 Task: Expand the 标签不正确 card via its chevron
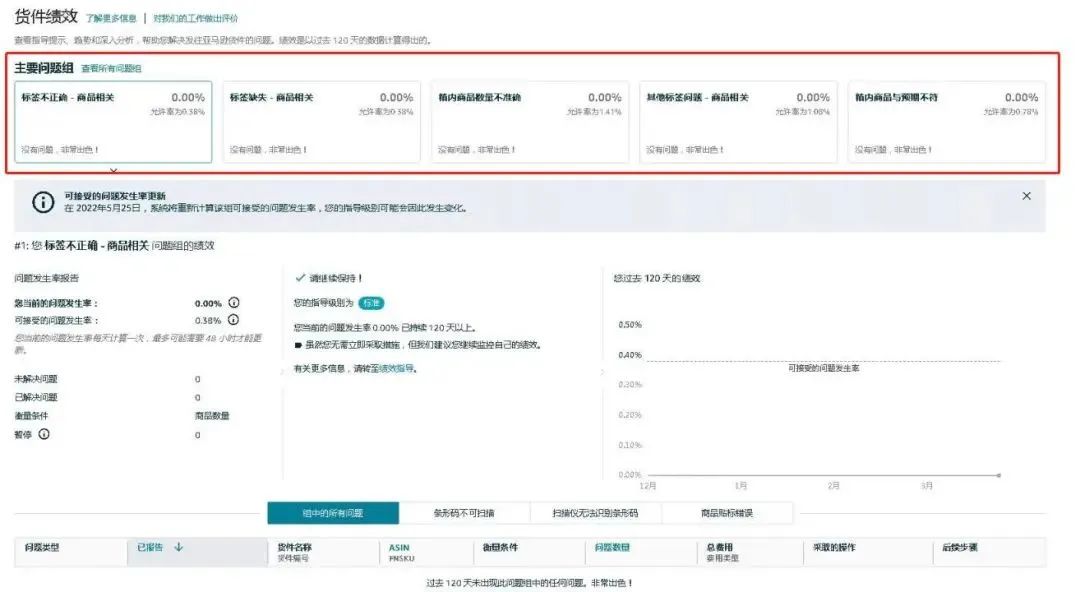(113, 170)
